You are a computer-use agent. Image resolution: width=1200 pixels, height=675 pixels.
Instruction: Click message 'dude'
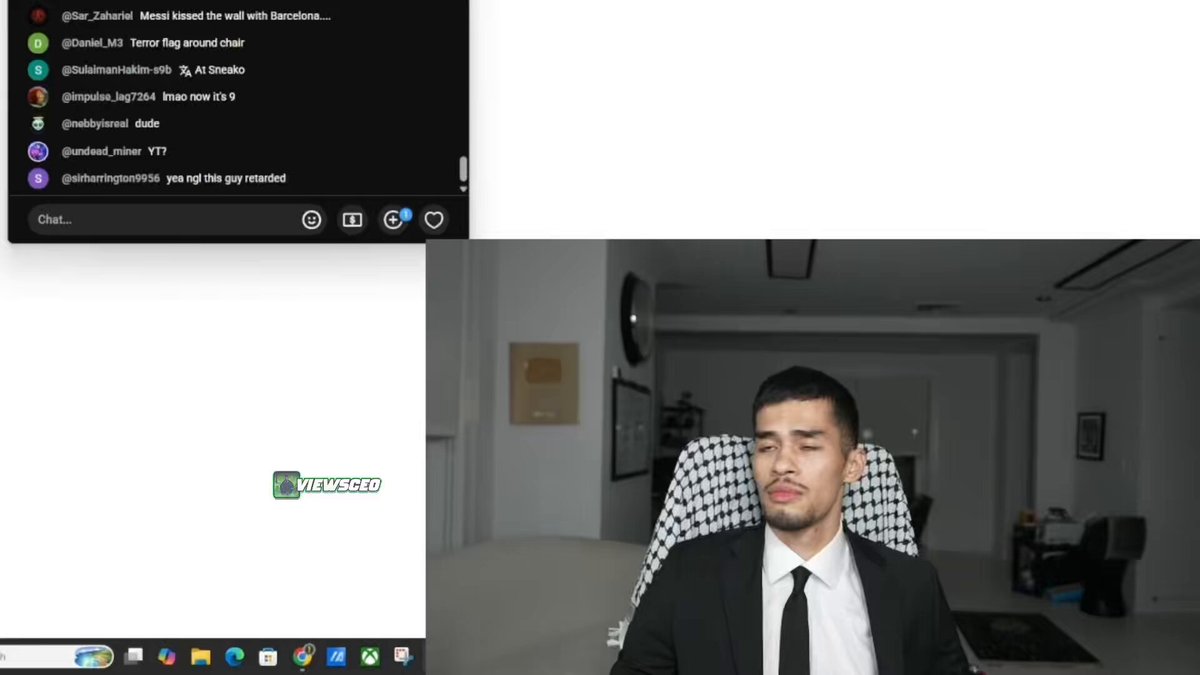pos(147,124)
